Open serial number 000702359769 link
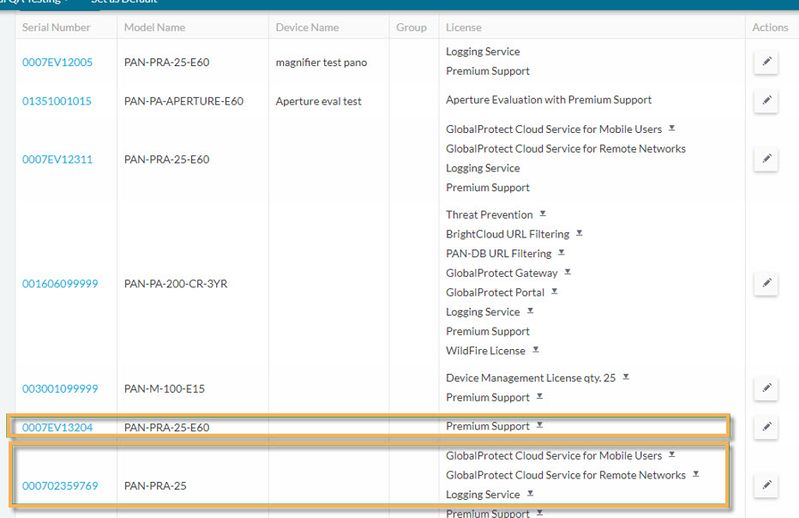Screen dimensions: 799x518 click(x=60, y=486)
